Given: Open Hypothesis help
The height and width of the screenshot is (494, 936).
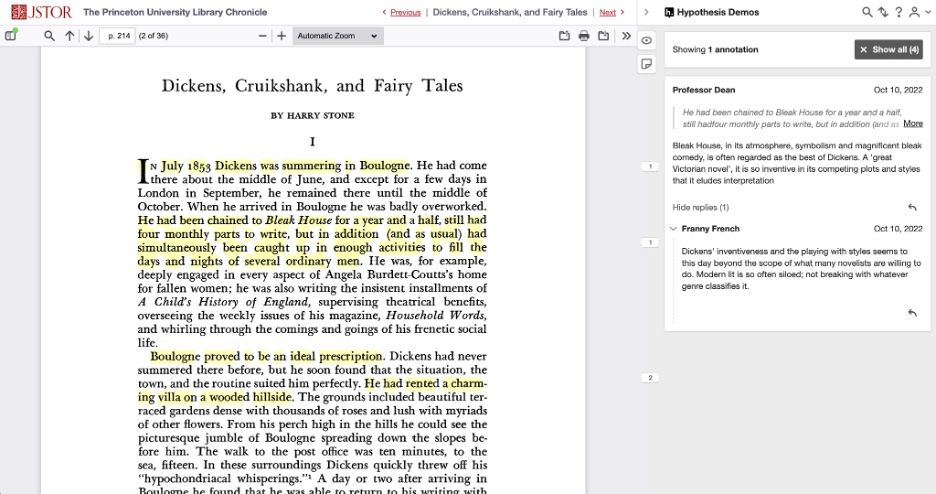Looking at the screenshot, I should (898, 12).
